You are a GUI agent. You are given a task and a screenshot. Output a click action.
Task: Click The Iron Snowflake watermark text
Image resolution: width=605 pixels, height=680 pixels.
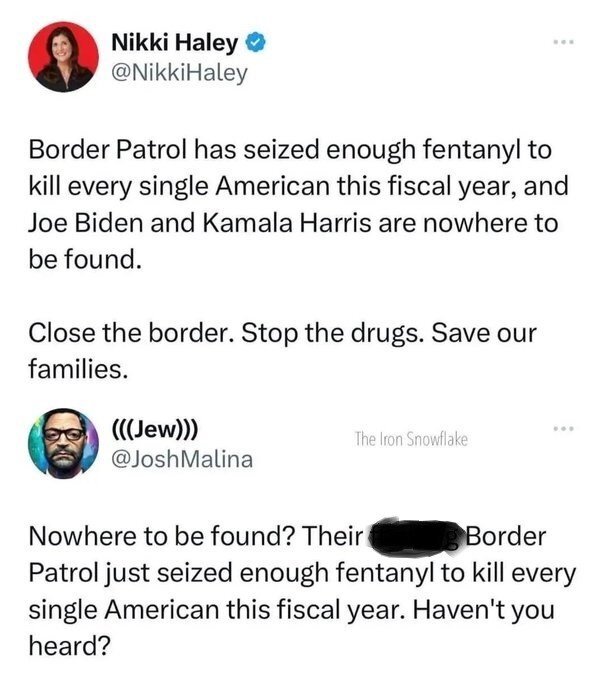point(411,439)
